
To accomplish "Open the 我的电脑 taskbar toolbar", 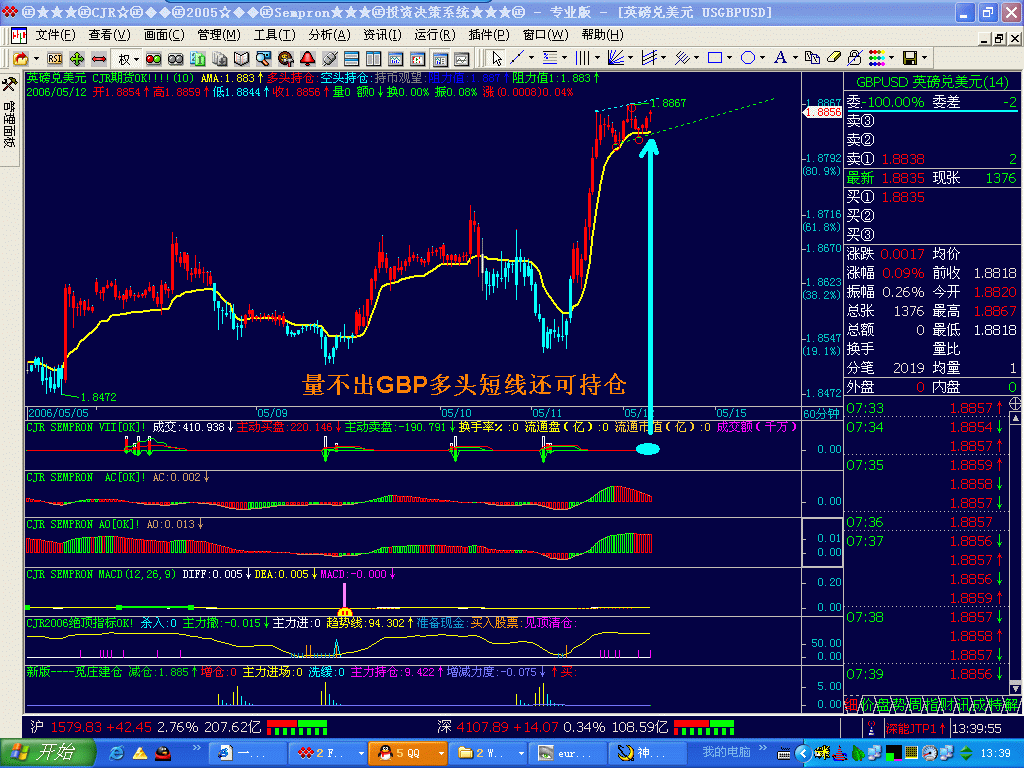I will pos(726,752).
